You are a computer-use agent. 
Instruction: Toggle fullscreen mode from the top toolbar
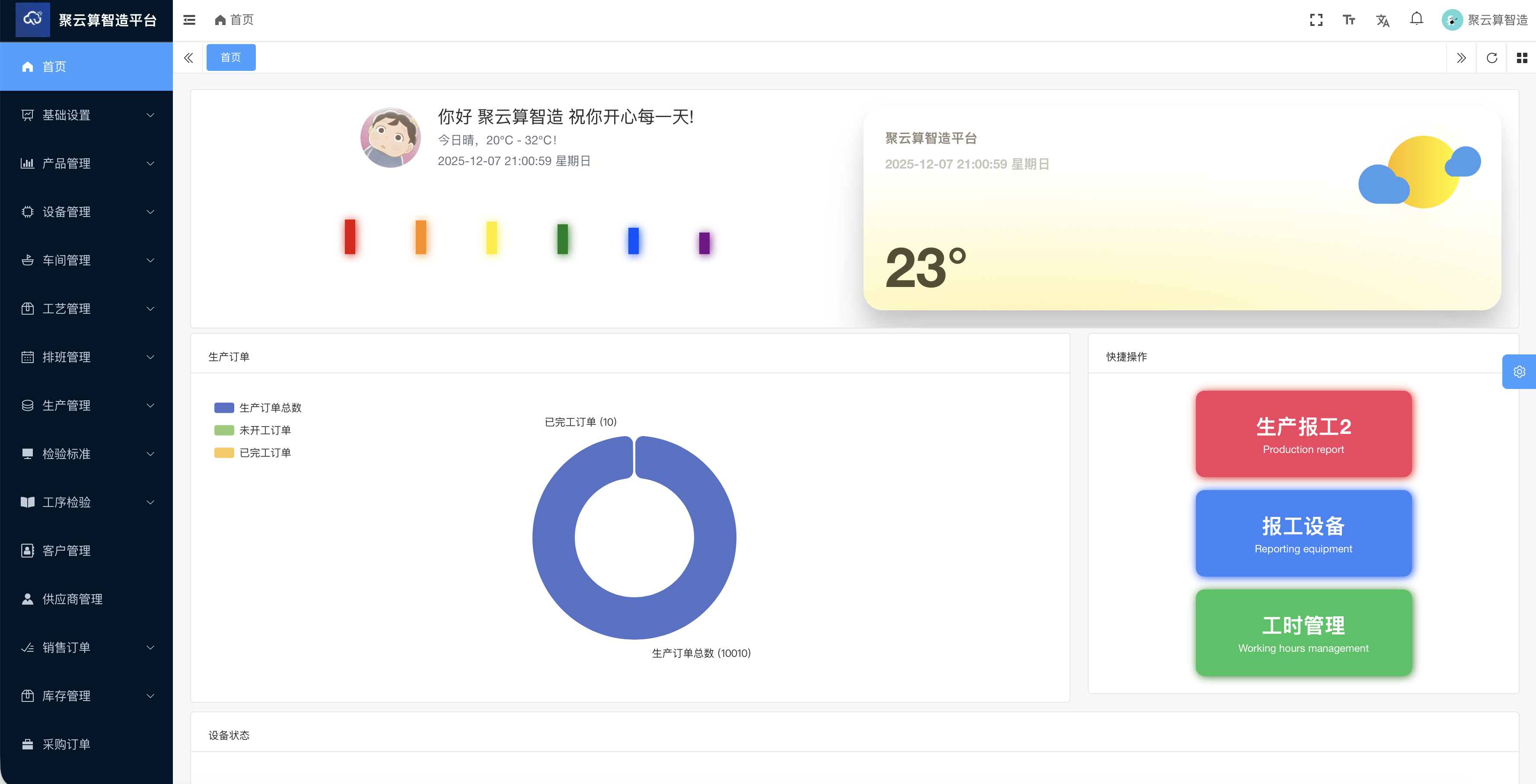[x=1316, y=20]
